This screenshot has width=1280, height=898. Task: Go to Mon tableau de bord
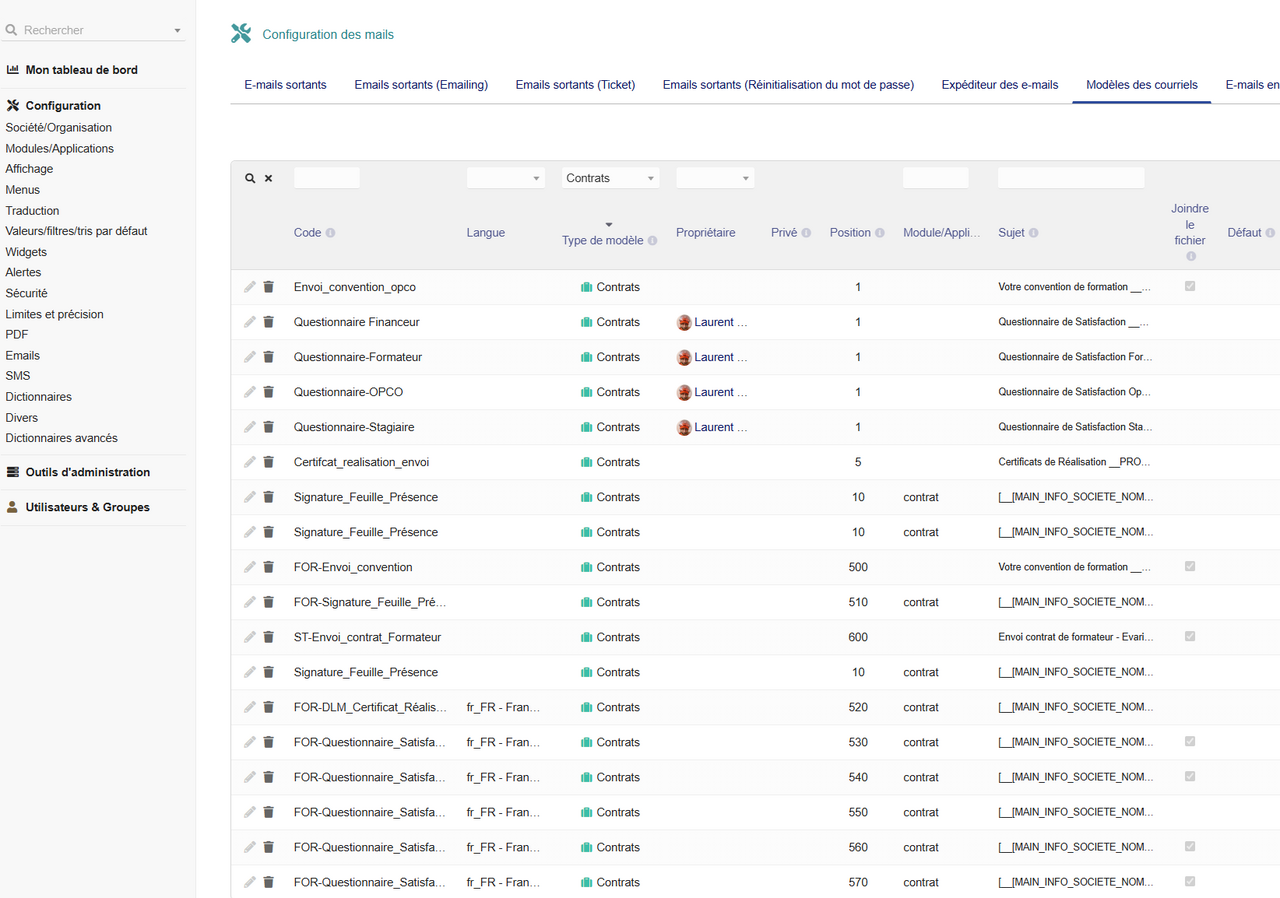pyautogui.click(x=81, y=70)
